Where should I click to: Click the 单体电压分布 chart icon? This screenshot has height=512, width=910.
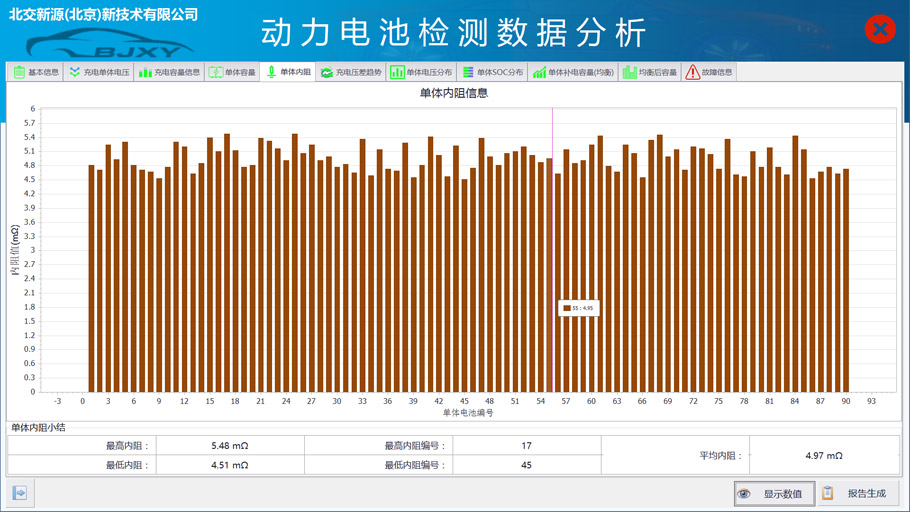click(397, 72)
